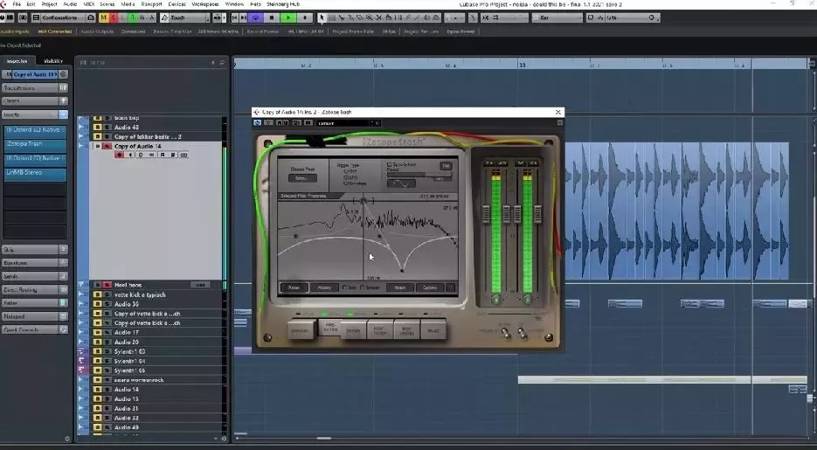Viewport: 817px width, 450px height.
Task: Mute the Audio 17 track
Action: tap(97, 332)
